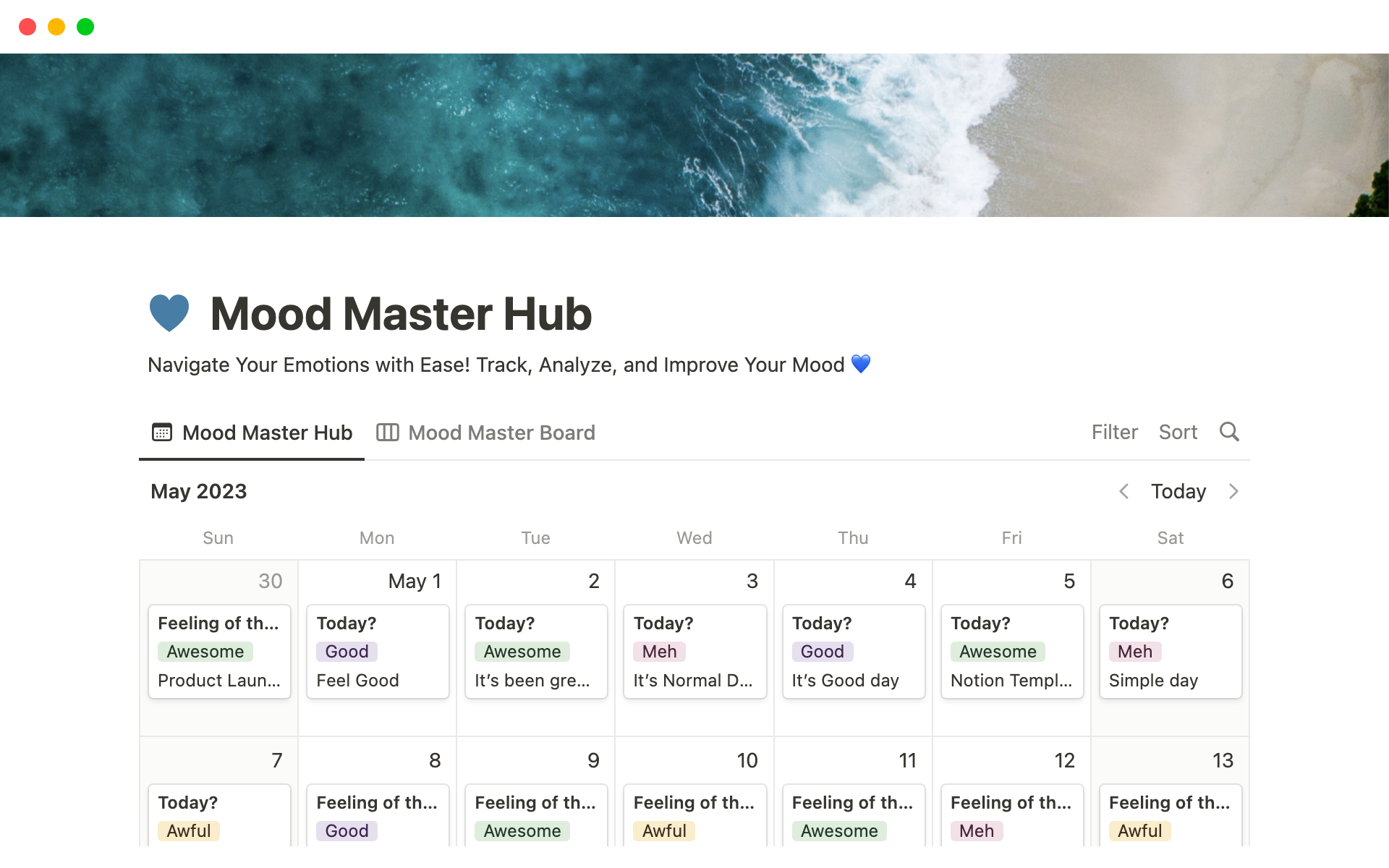1389x868 pixels.
Task: Select the Mood Master Hub tab
Action: 267,433
